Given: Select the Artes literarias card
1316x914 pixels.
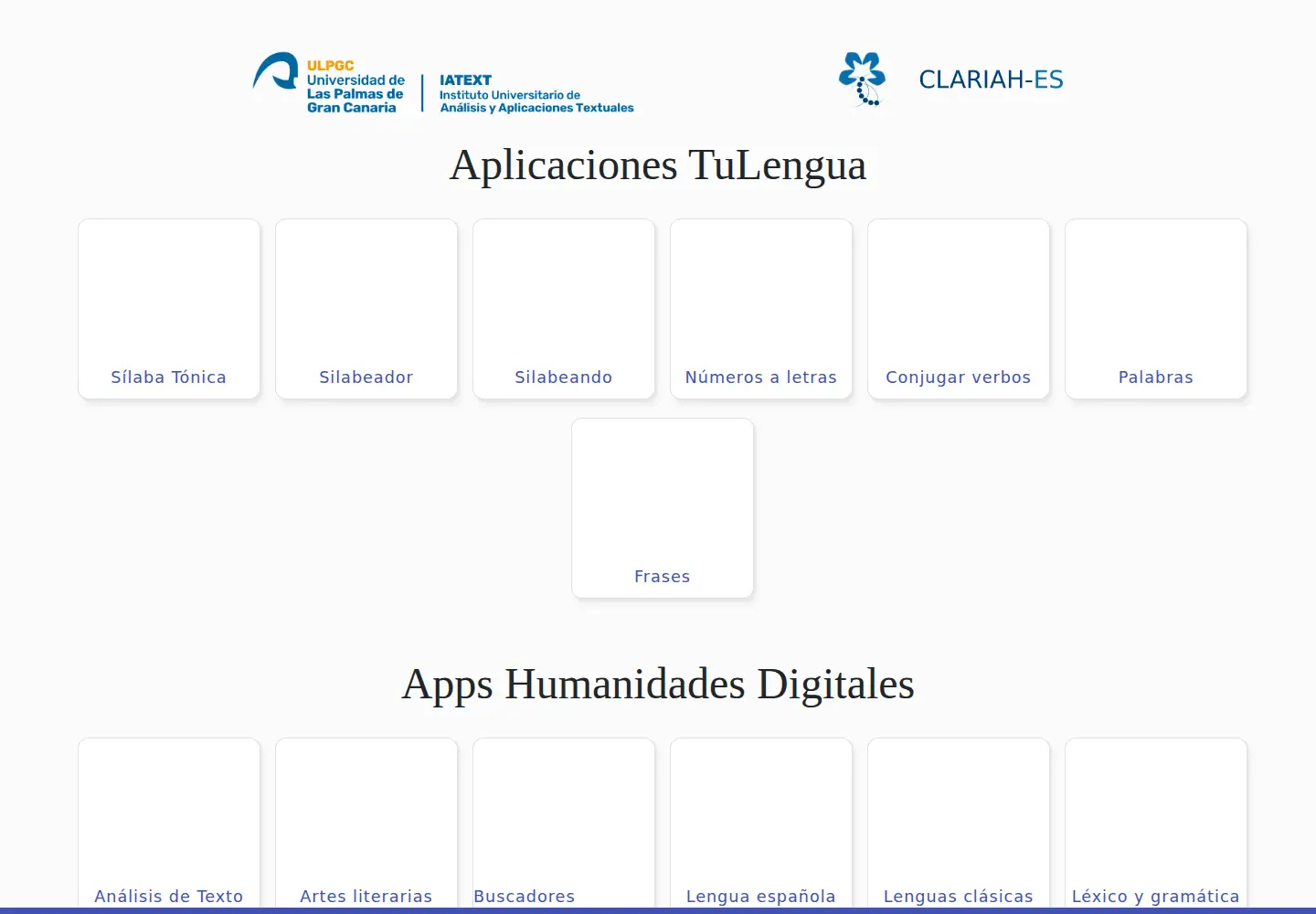Looking at the screenshot, I should [366, 824].
